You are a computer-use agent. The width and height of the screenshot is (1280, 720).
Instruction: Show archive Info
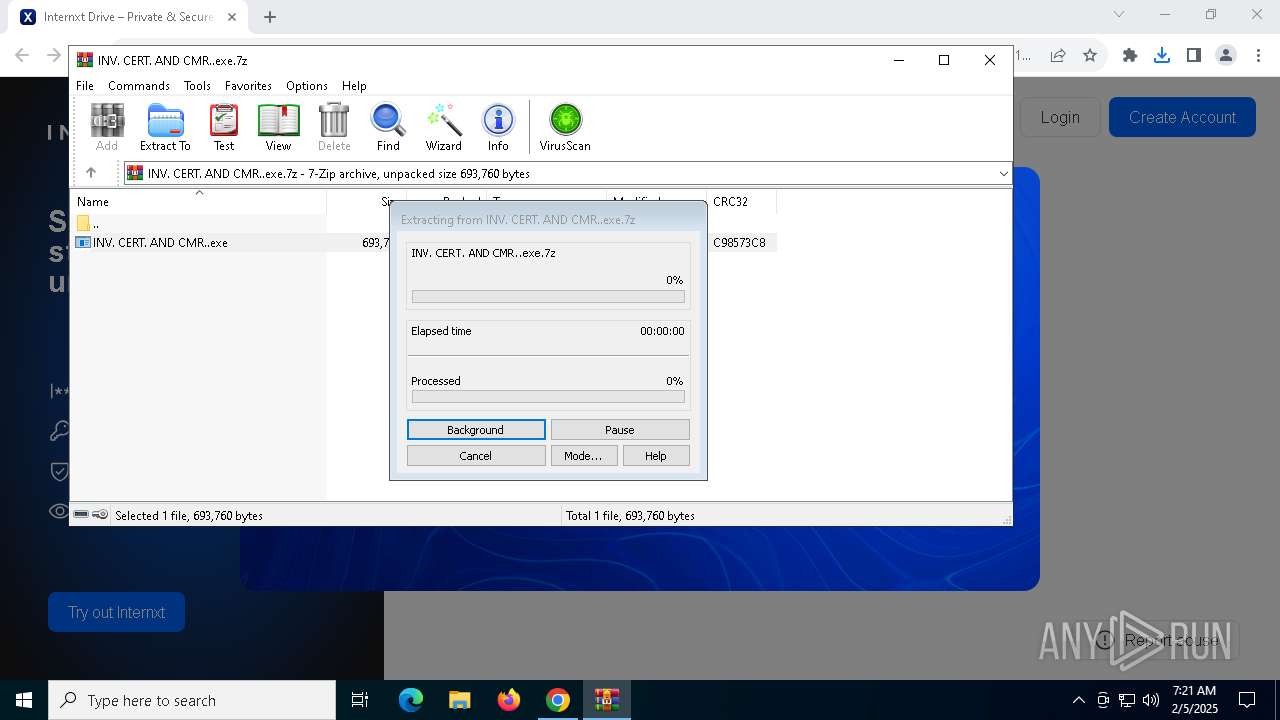coord(498,127)
